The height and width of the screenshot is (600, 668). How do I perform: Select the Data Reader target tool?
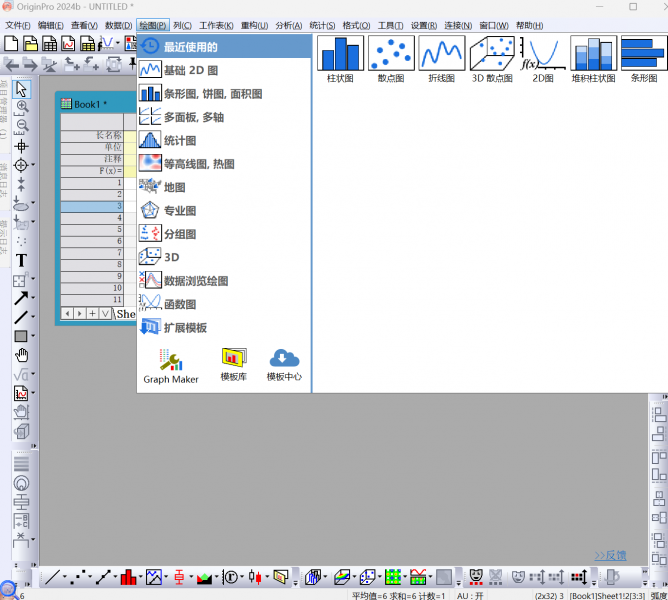click(x=20, y=165)
